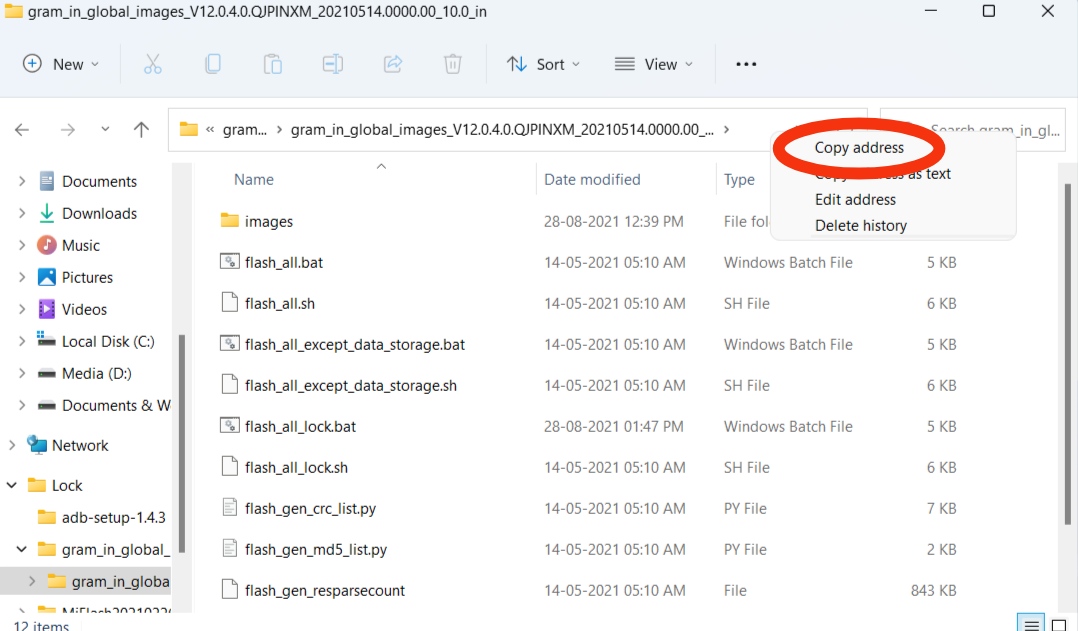
Task: Click the Paste icon in the toolbar
Action: pyautogui.click(x=271, y=63)
